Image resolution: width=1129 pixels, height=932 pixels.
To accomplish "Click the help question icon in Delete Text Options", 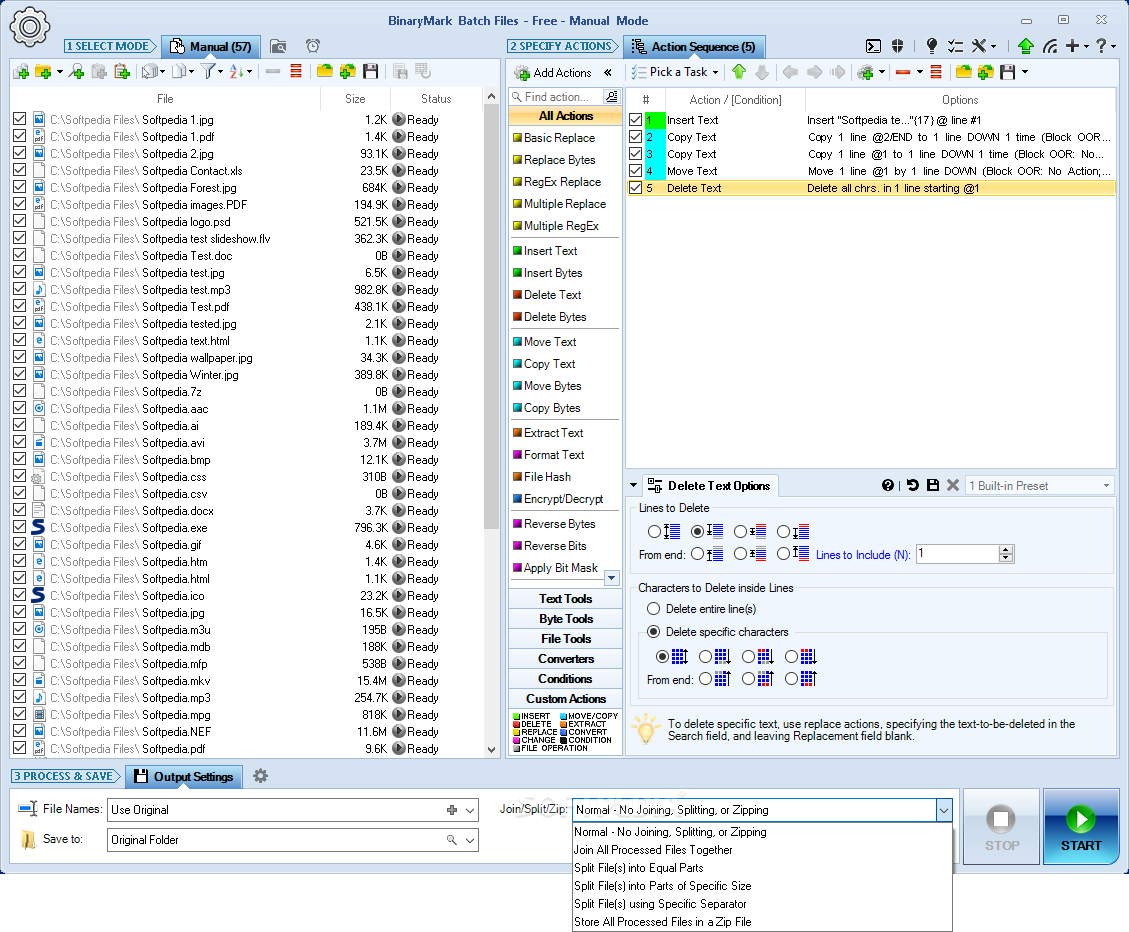I will coord(888,485).
